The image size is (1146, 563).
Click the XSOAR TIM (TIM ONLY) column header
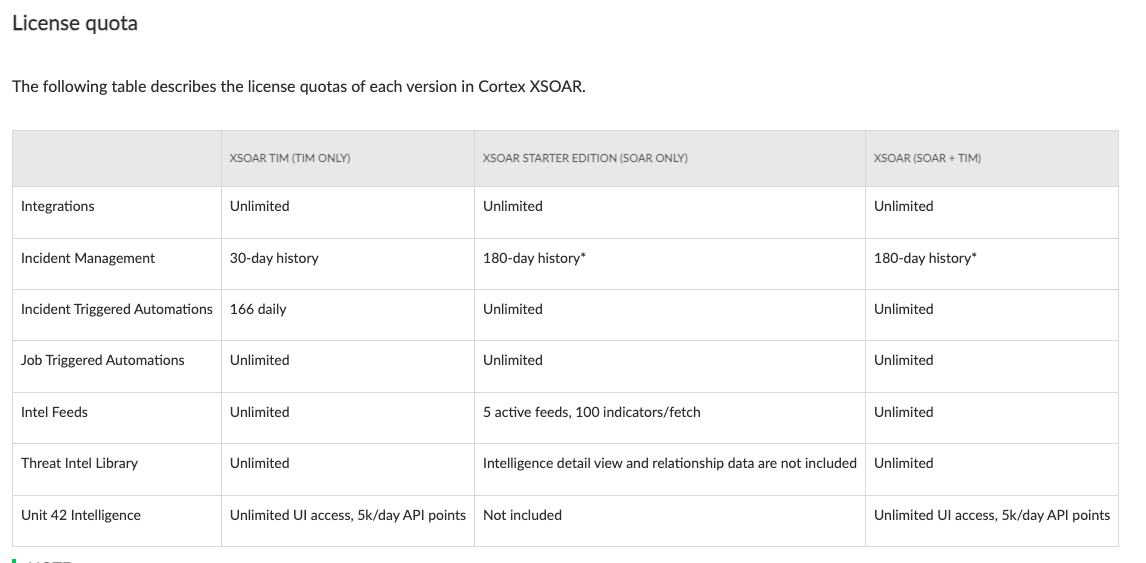[290, 158]
